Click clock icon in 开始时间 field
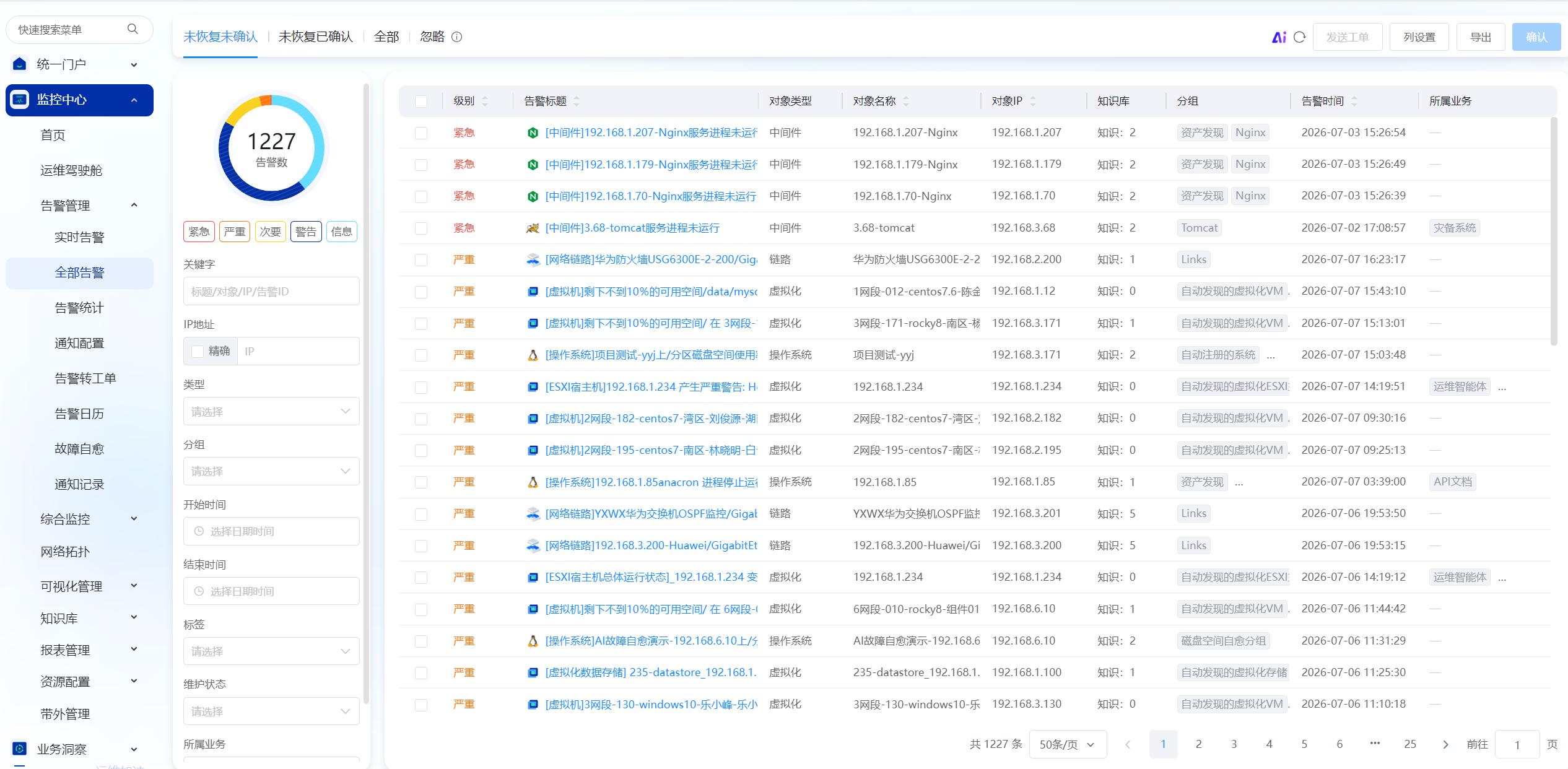1568x769 pixels. click(x=199, y=531)
